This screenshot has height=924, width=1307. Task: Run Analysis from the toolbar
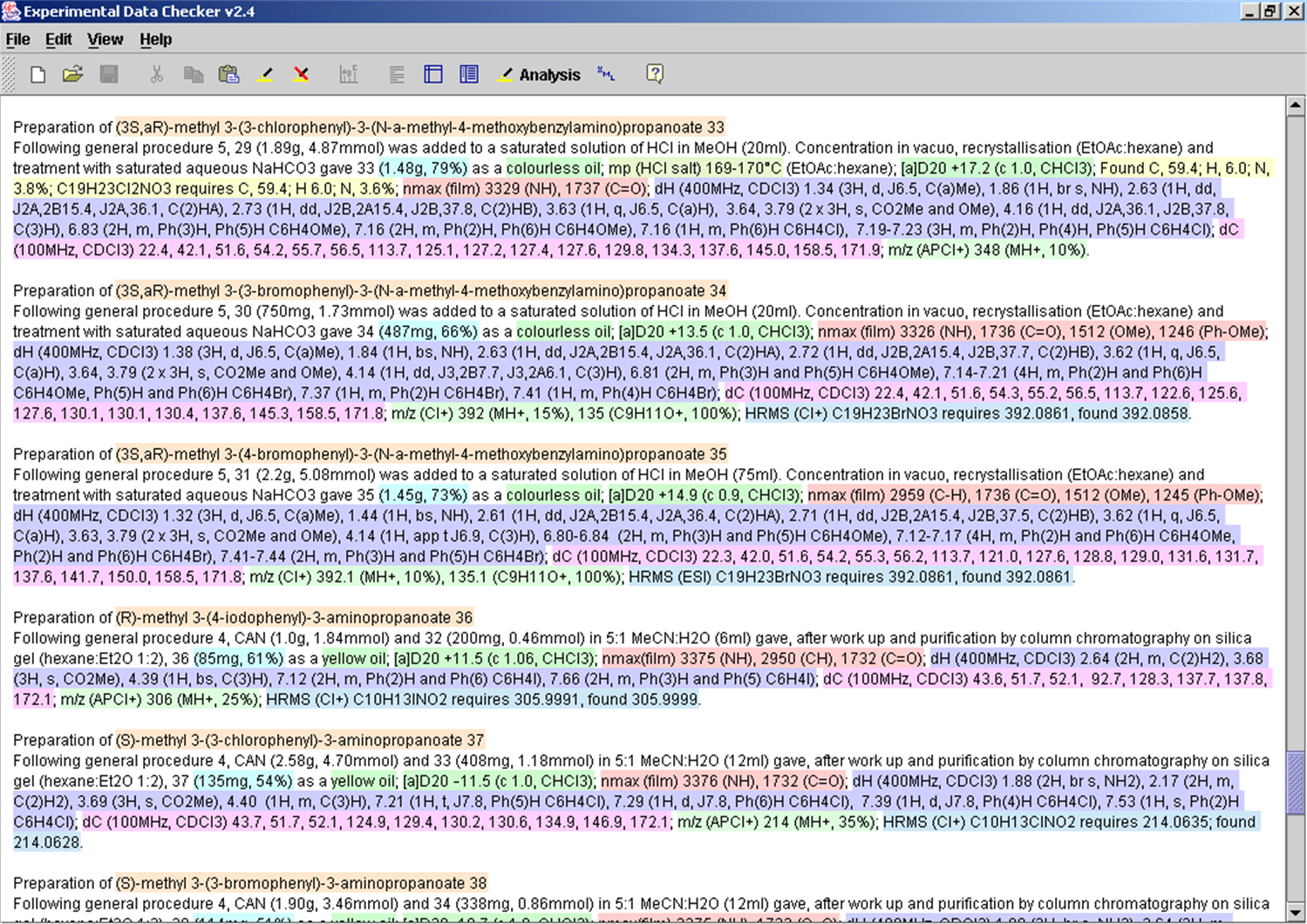pyautogui.click(x=539, y=75)
